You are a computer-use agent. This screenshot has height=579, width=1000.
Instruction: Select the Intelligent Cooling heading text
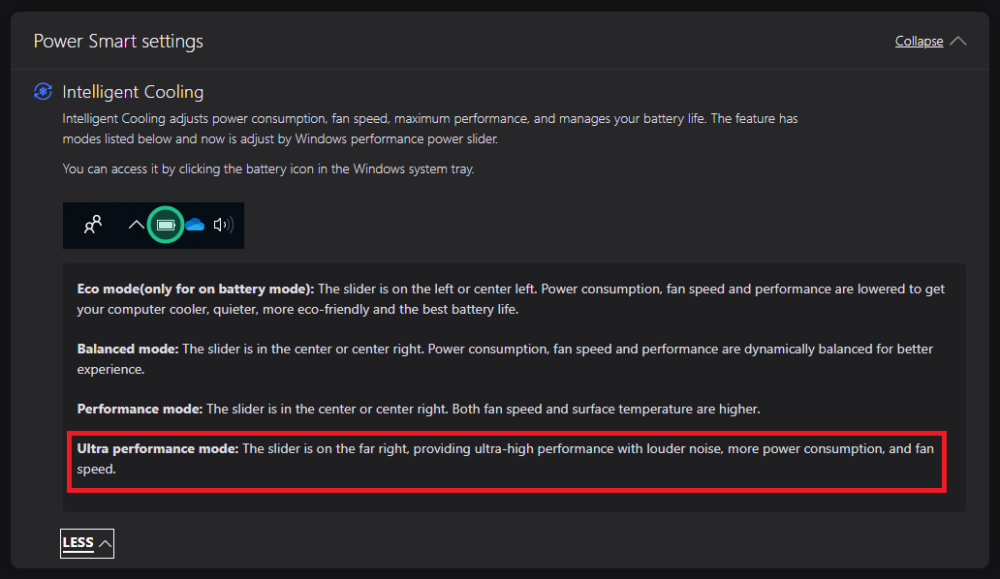click(133, 92)
